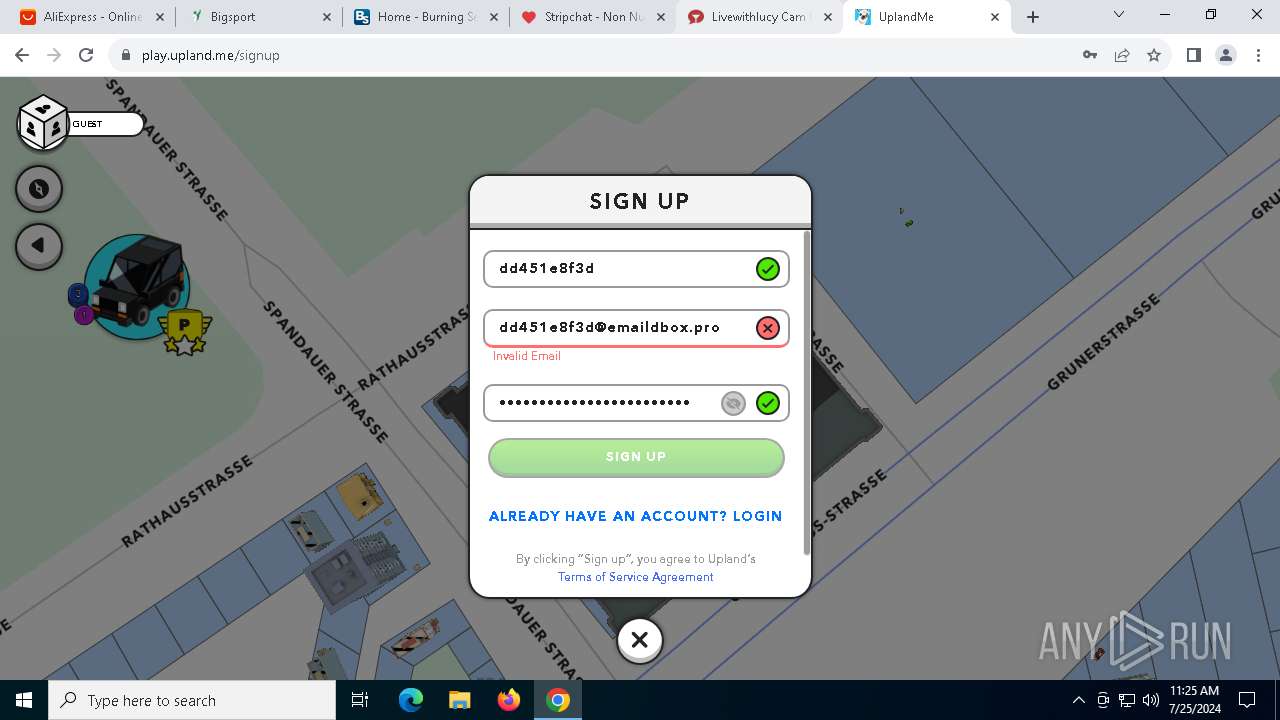The height and width of the screenshot is (720, 1280).
Task: Click the Invalid Email error text
Action: click(x=527, y=356)
